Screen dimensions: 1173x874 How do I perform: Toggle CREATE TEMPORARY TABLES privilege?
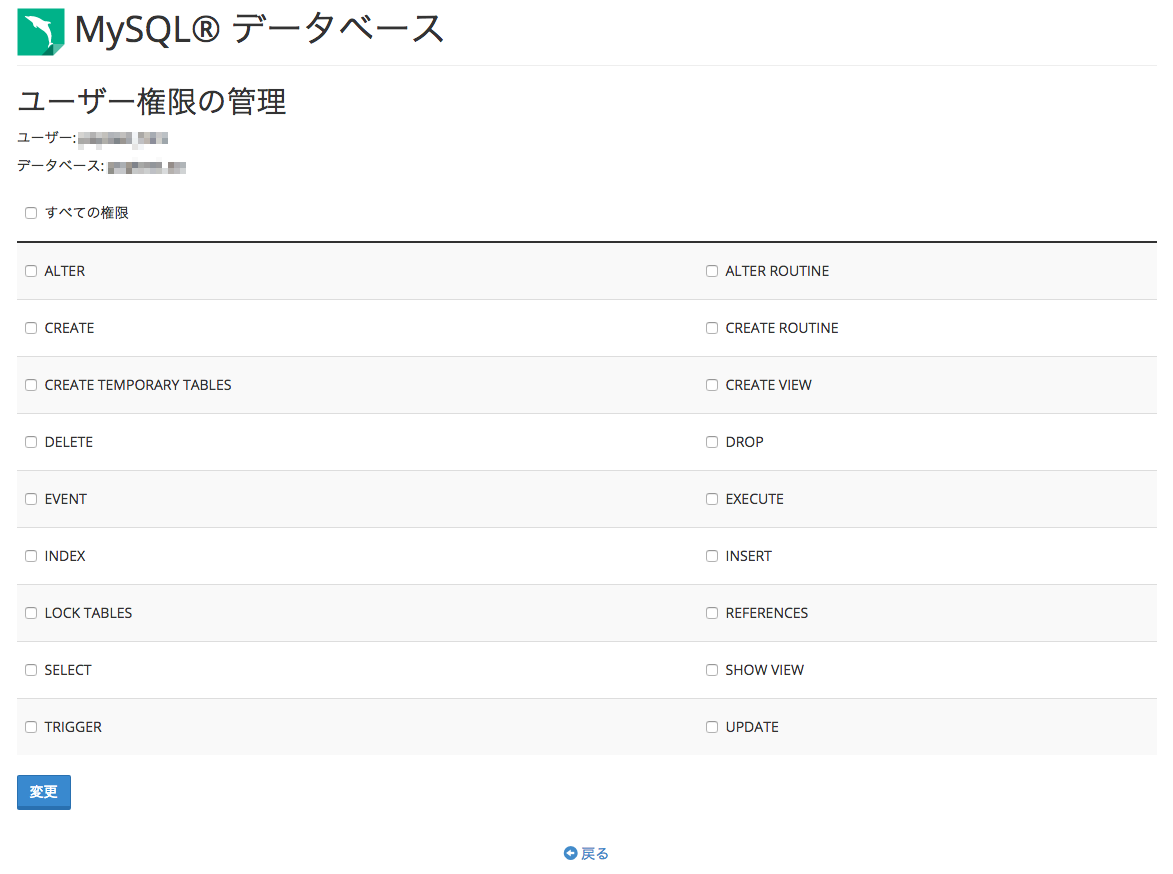(x=31, y=385)
